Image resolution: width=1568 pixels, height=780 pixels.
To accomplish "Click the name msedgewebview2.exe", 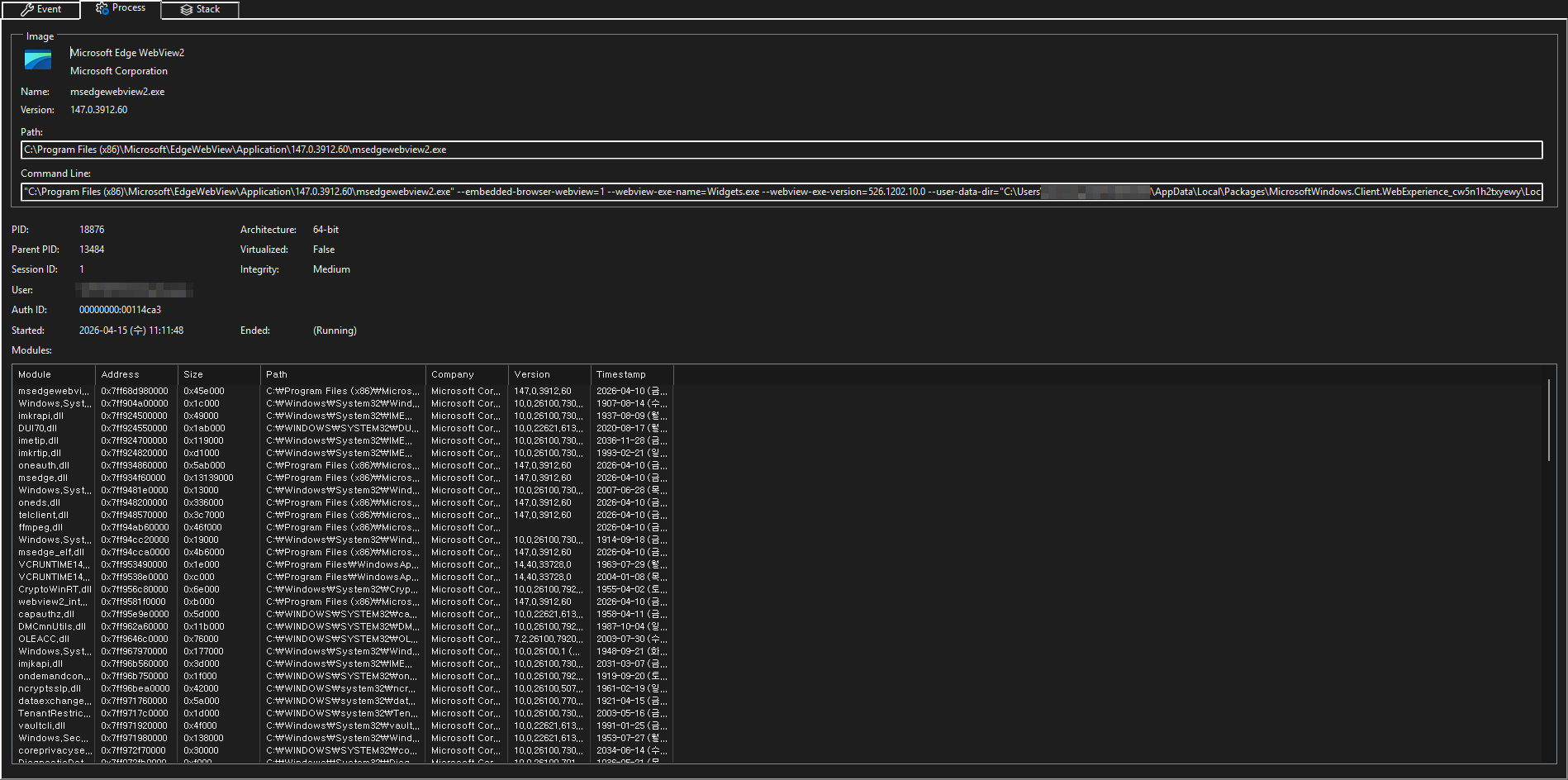I will [x=117, y=92].
